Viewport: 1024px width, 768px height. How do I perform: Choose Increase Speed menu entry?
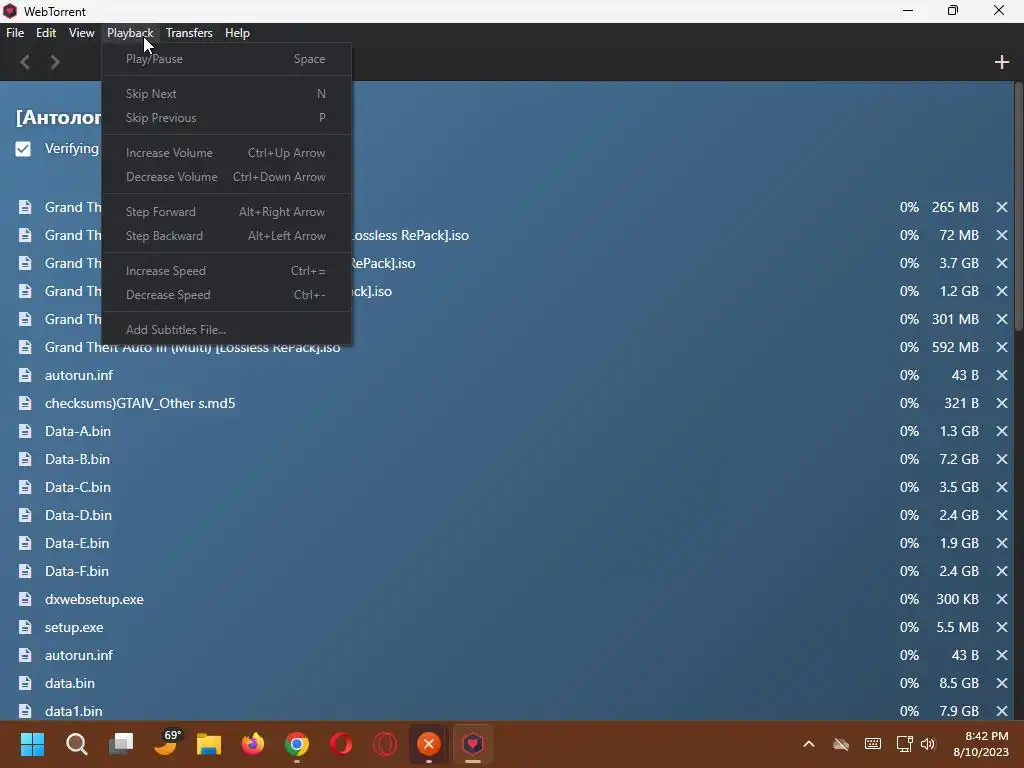tap(226, 271)
